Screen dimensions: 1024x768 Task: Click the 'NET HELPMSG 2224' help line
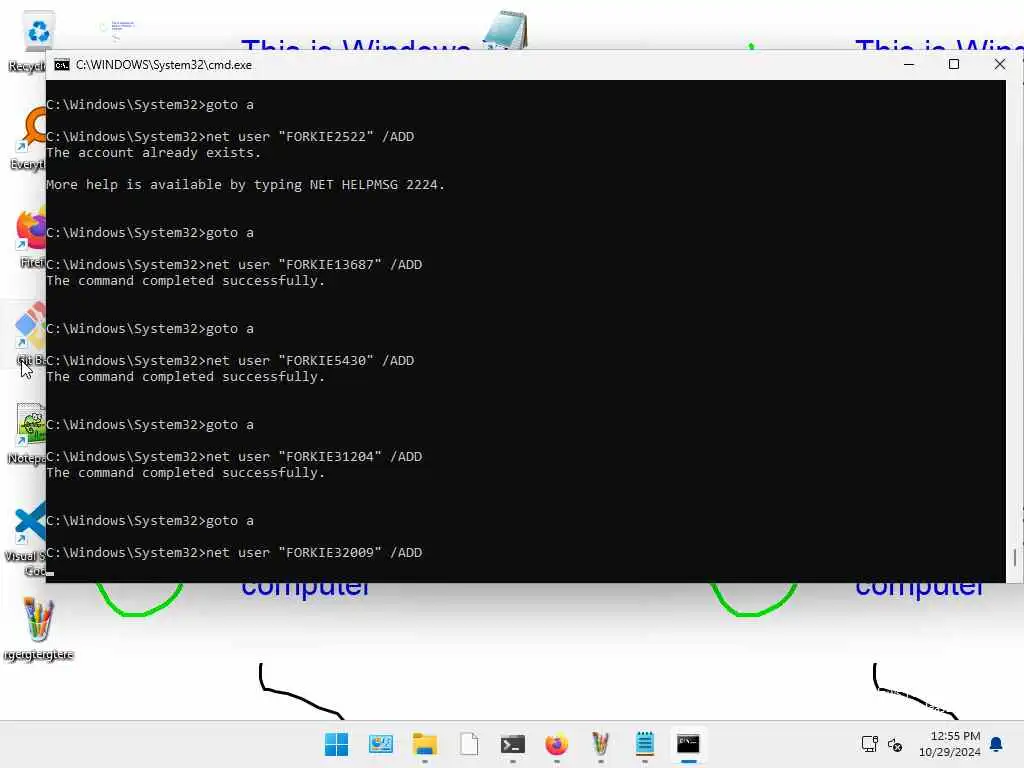pos(245,185)
